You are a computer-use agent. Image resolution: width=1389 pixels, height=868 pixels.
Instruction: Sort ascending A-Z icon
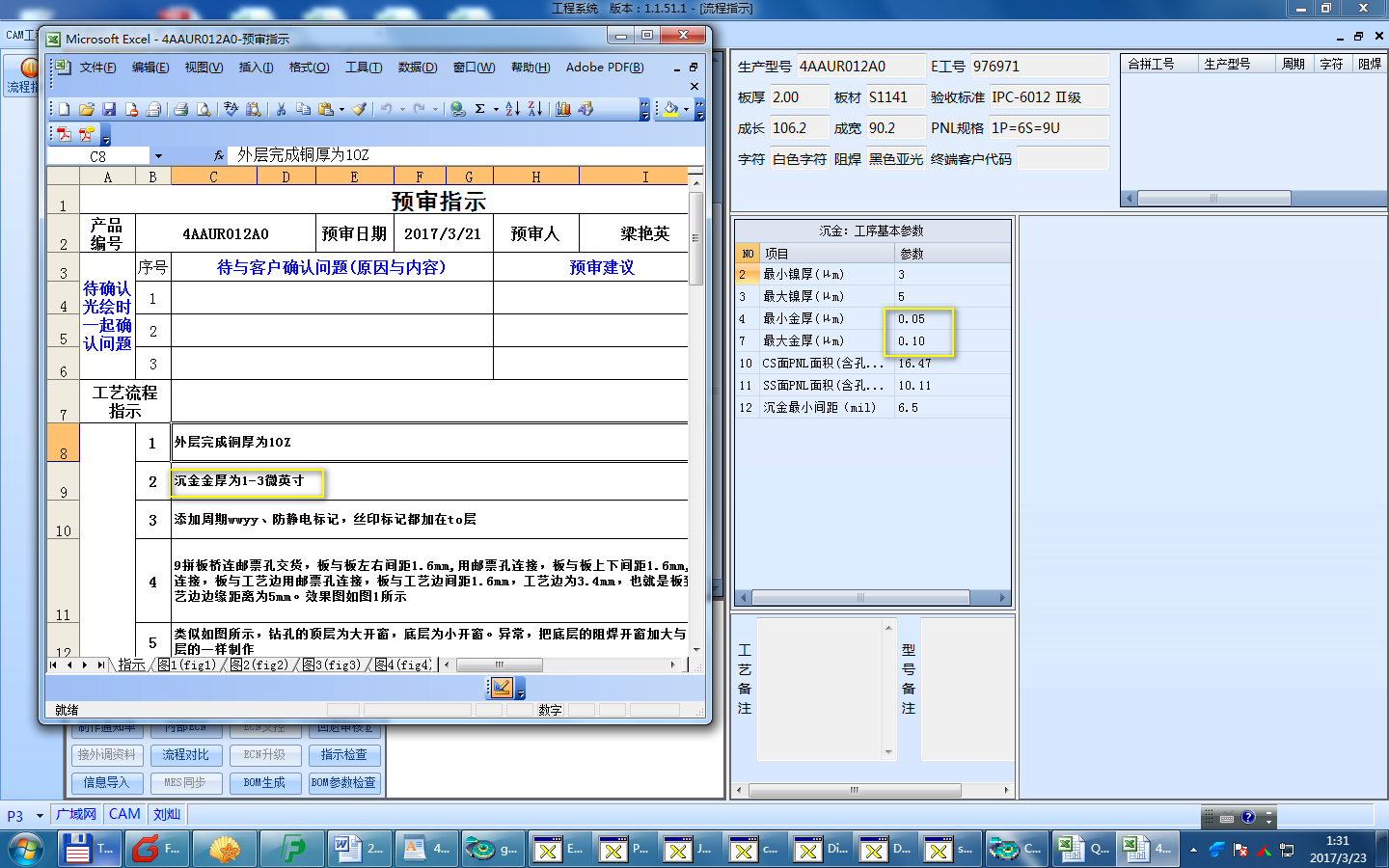coord(512,109)
